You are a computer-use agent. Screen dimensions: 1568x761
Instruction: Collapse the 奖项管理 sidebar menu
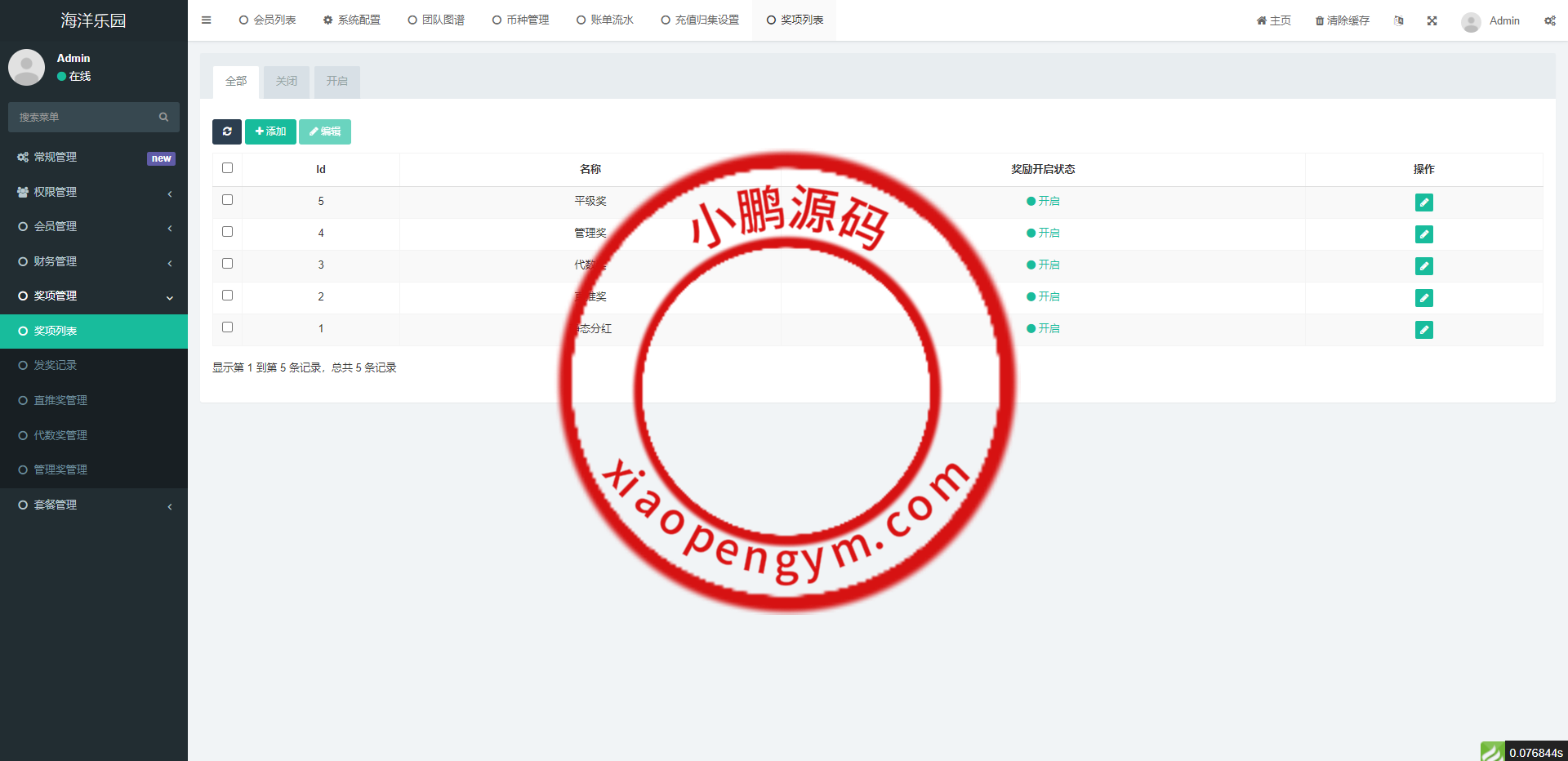point(94,296)
